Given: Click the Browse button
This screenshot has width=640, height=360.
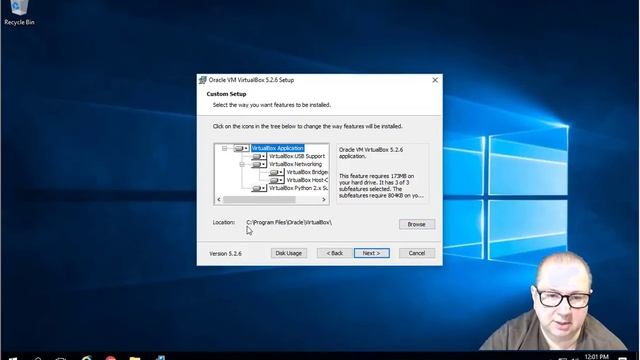Looking at the screenshot, I should (417, 224).
